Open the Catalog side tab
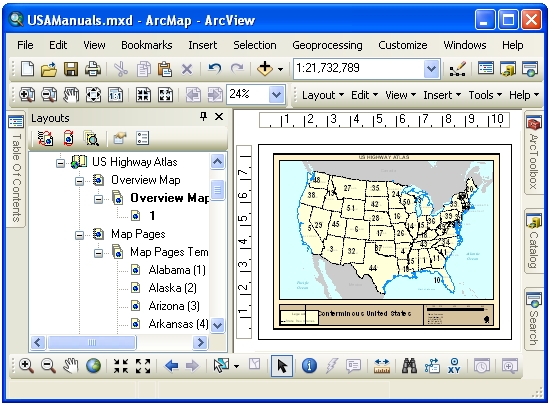Screen dimensions: 550x405 tap(533, 241)
